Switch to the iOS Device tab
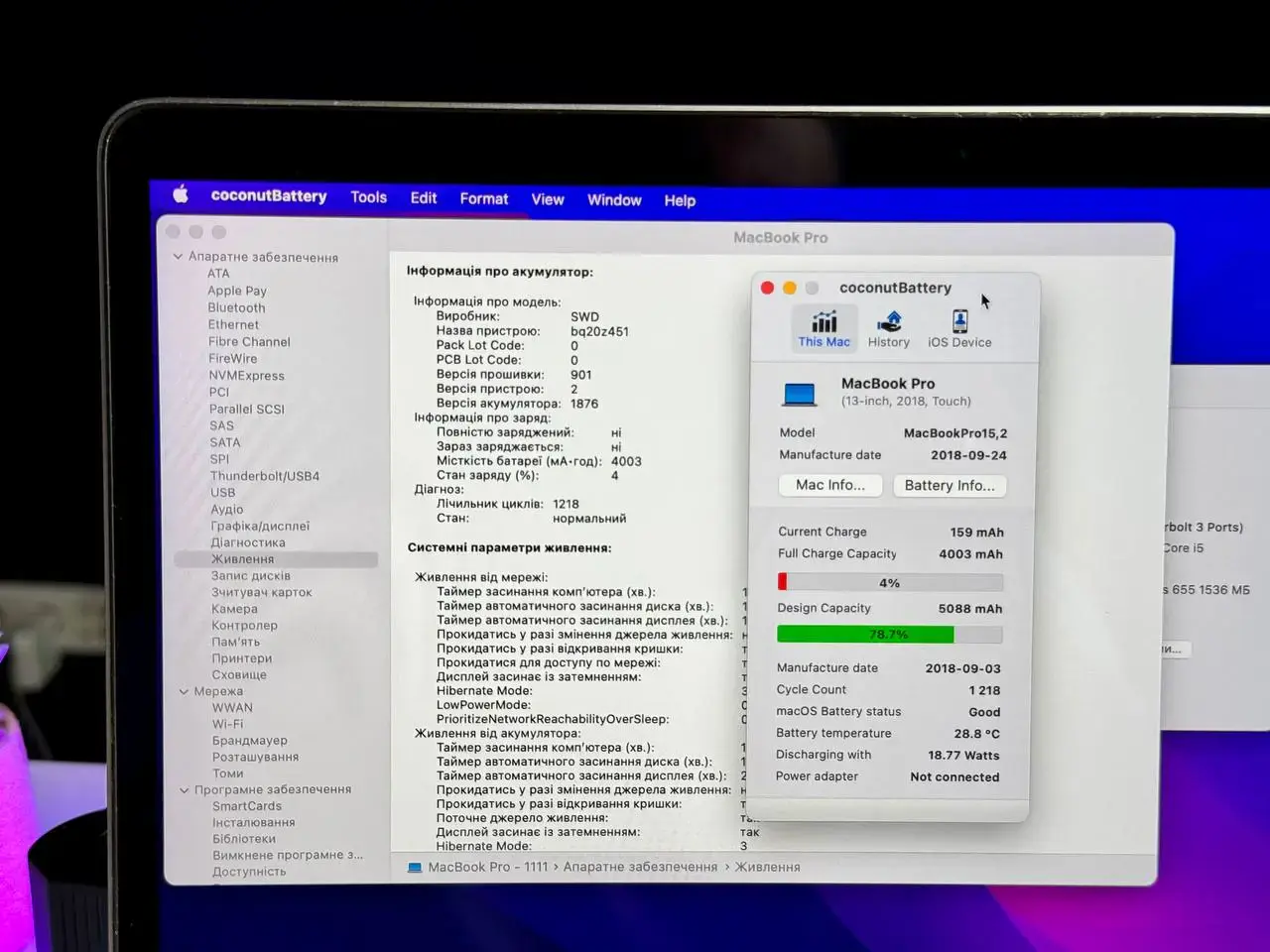This screenshot has height=952, width=1270. 959,329
